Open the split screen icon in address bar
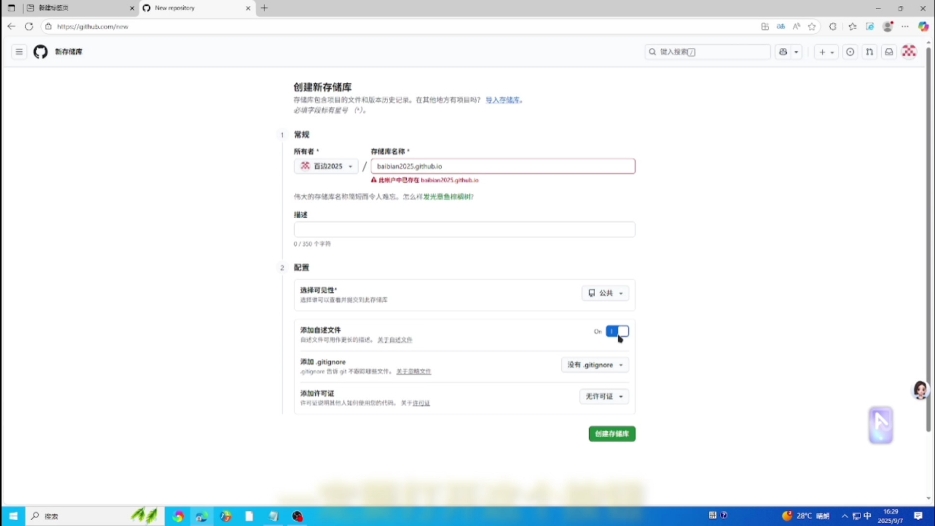Viewport: 935px width, 526px height. pos(765,26)
